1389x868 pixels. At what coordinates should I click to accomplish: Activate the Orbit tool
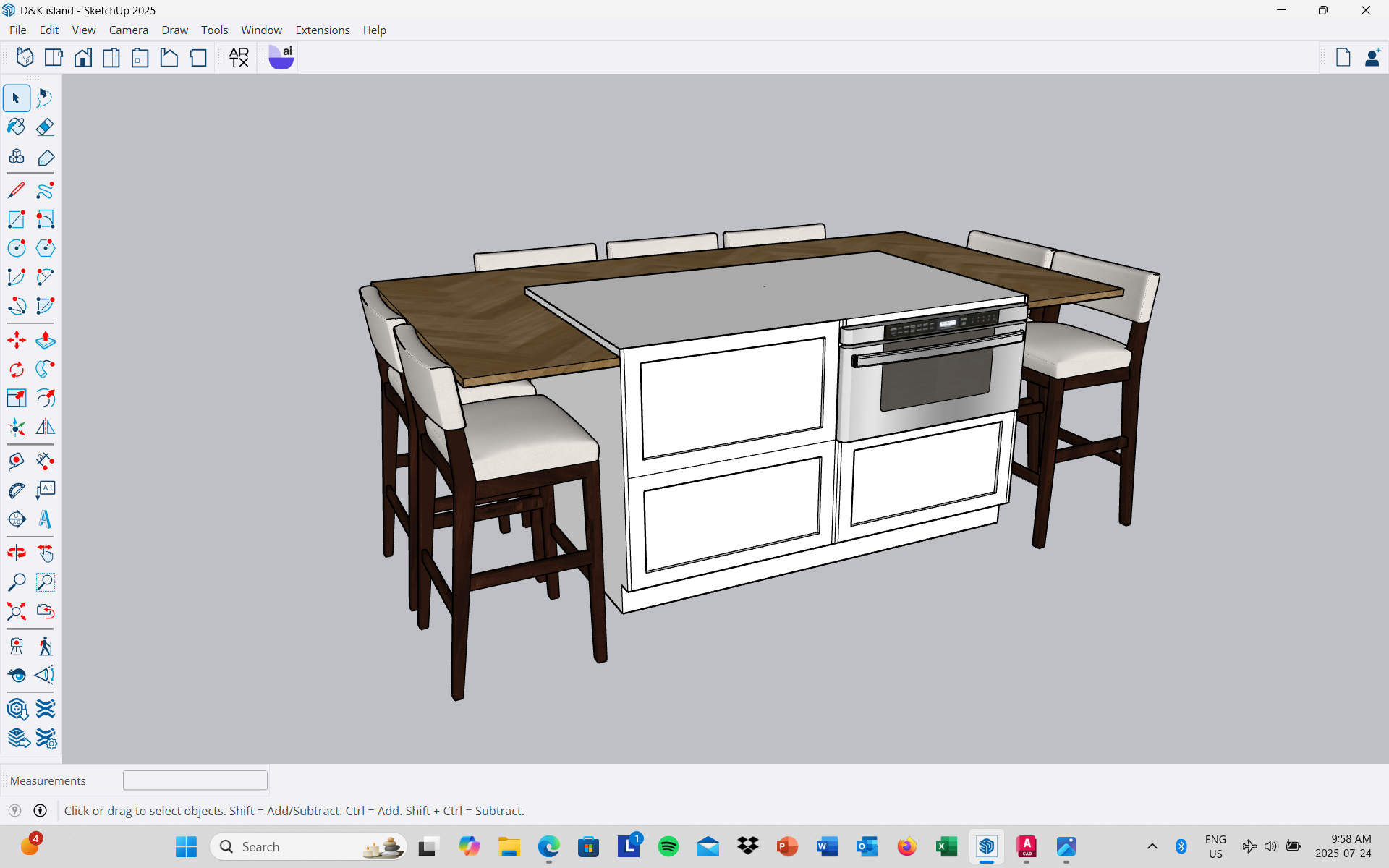(16, 553)
